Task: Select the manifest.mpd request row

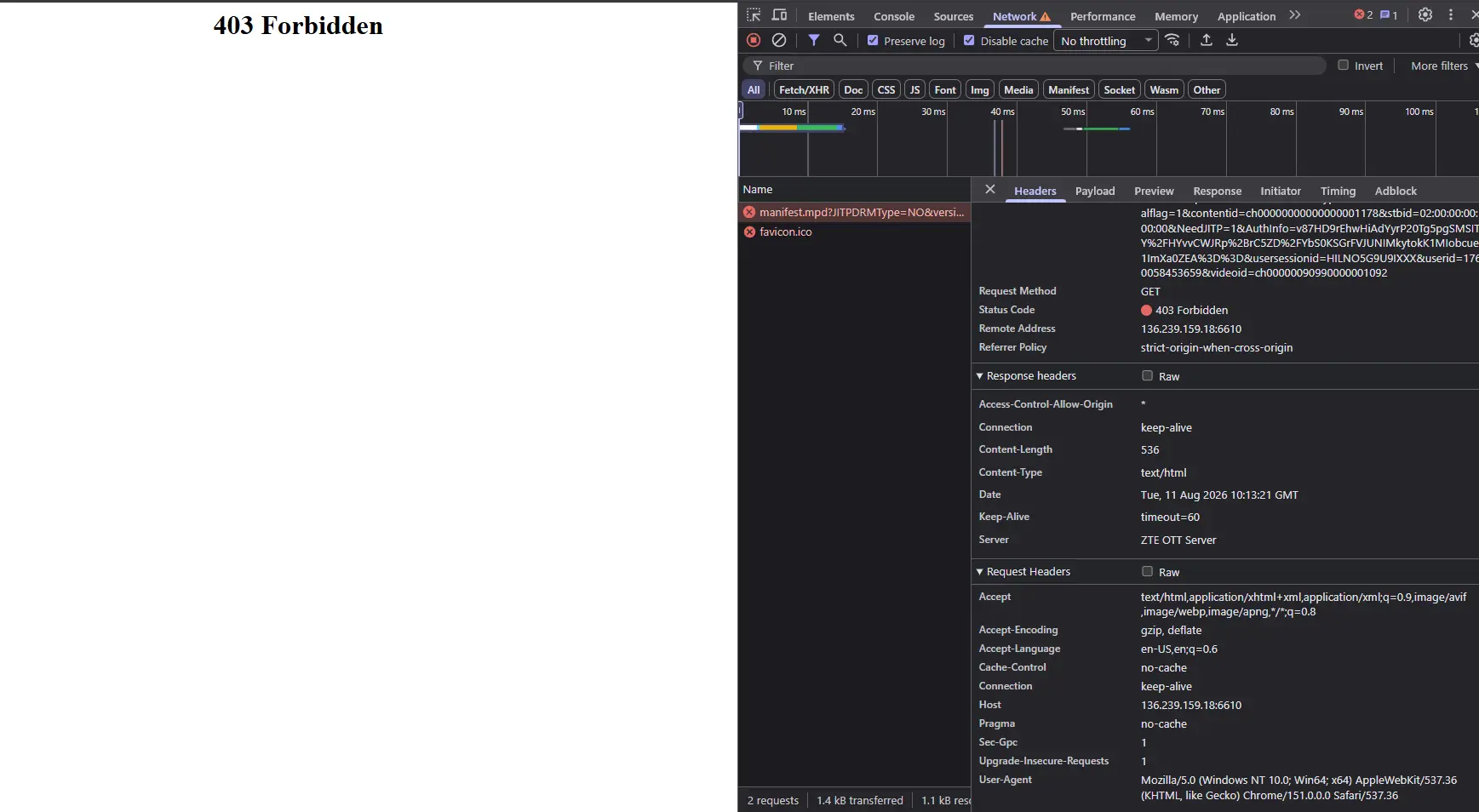Action: 854,212
